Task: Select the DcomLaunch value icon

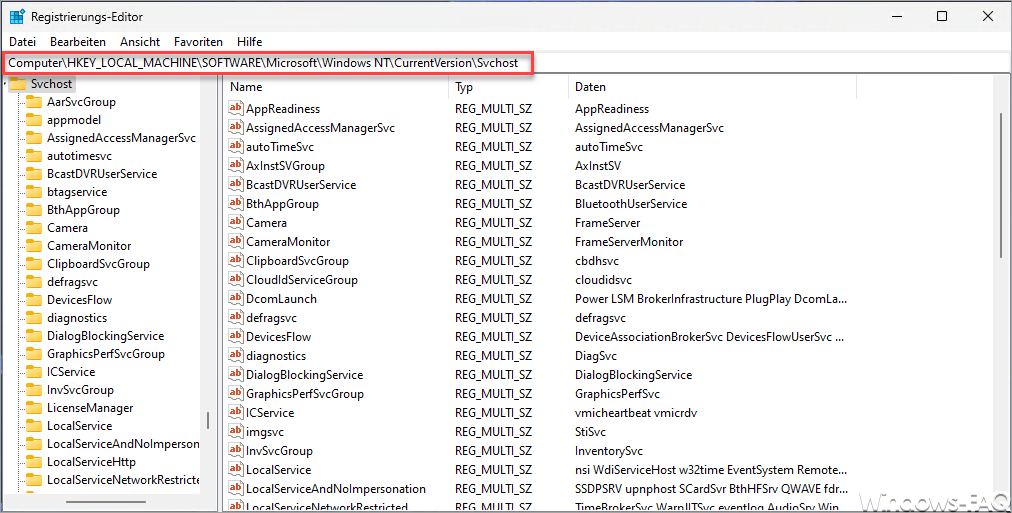Action: click(236, 299)
